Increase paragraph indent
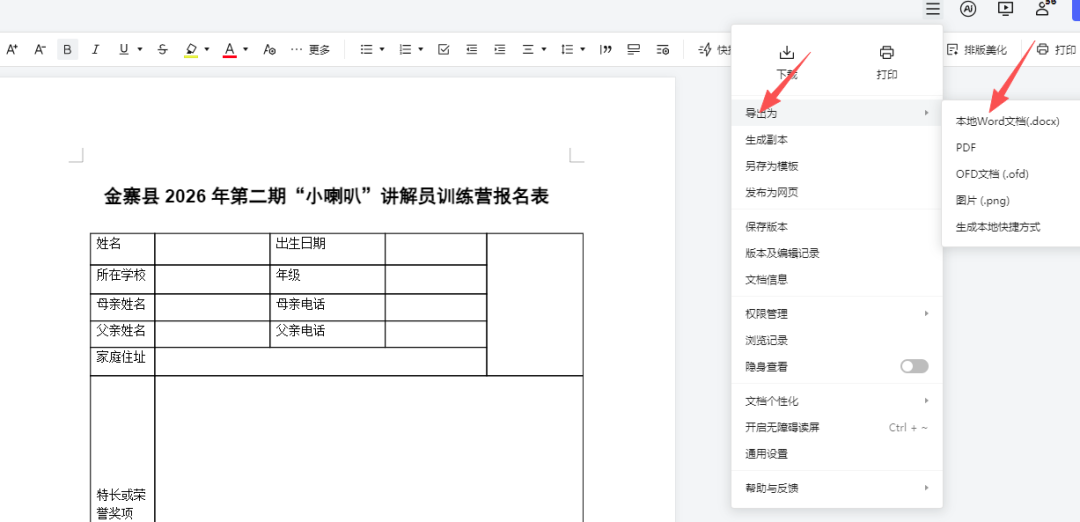Screen dimensions: 1080x522 coord(500,50)
